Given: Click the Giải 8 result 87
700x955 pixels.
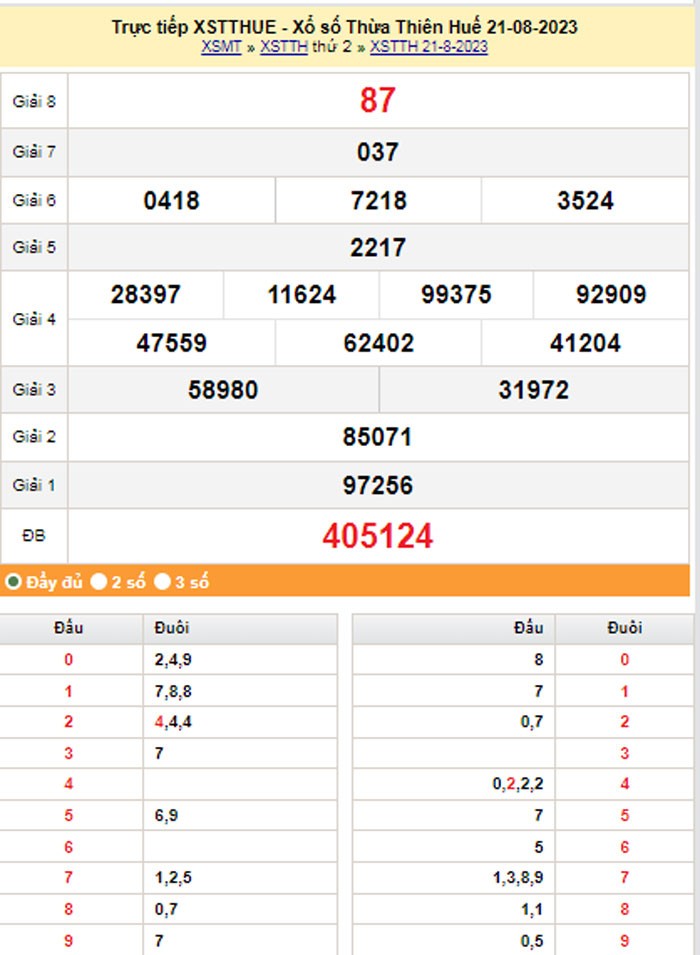Looking at the screenshot, I should pyautogui.click(x=377, y=100).
